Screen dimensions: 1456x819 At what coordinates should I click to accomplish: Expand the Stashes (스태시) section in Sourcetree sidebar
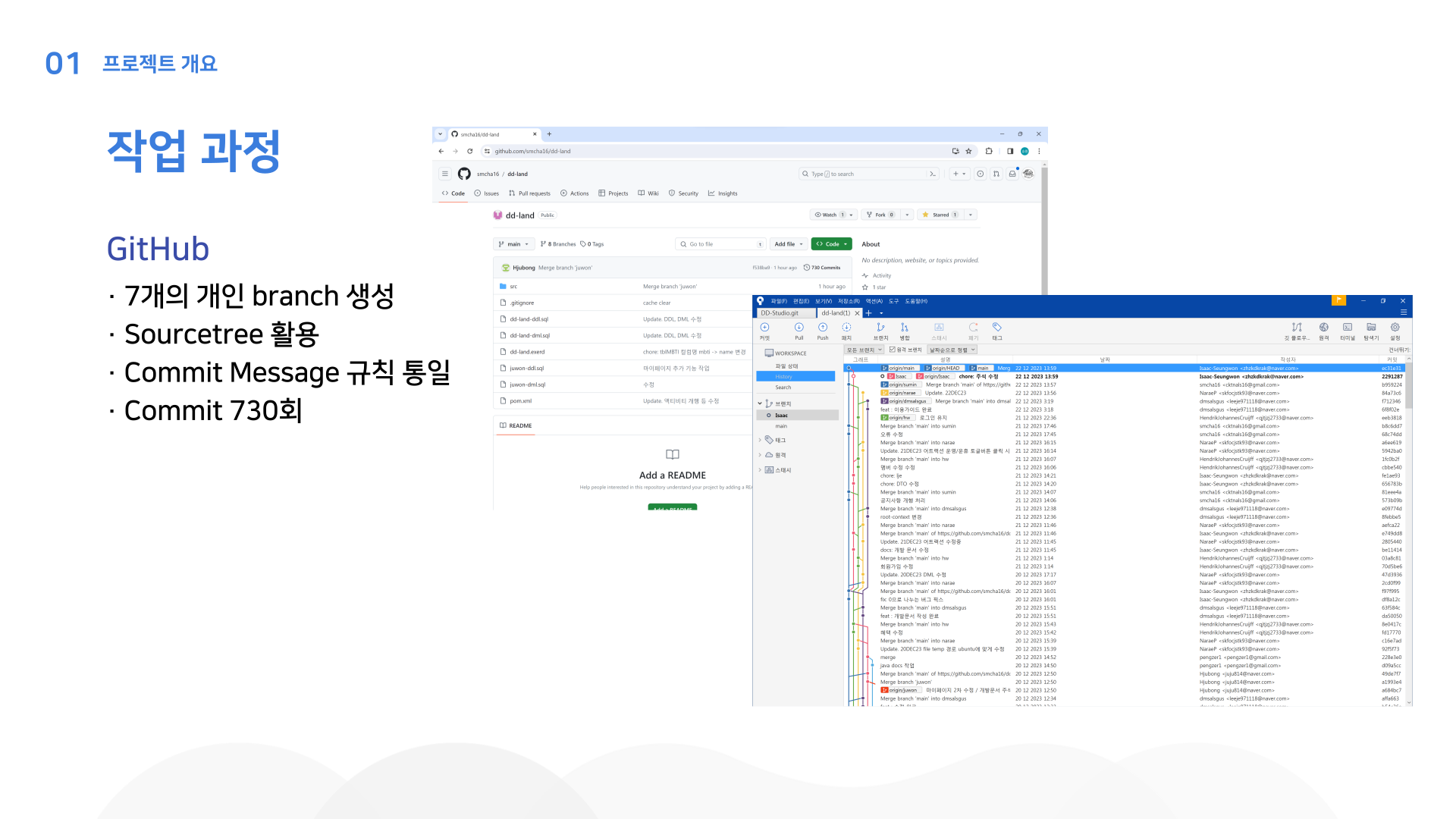click(760, 470)
